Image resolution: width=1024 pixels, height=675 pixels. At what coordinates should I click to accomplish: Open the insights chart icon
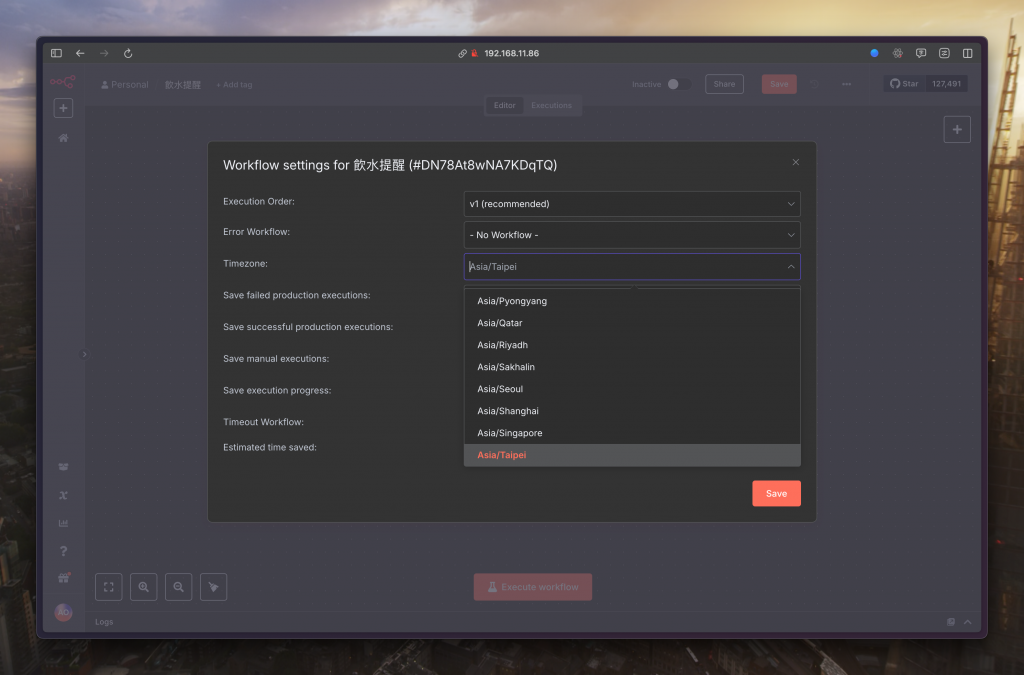pos(63,523)
